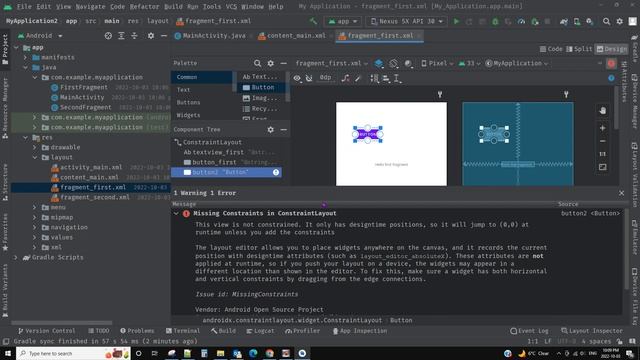
Task: Open the app run configuration dropdown
Action: click(343, 21)
